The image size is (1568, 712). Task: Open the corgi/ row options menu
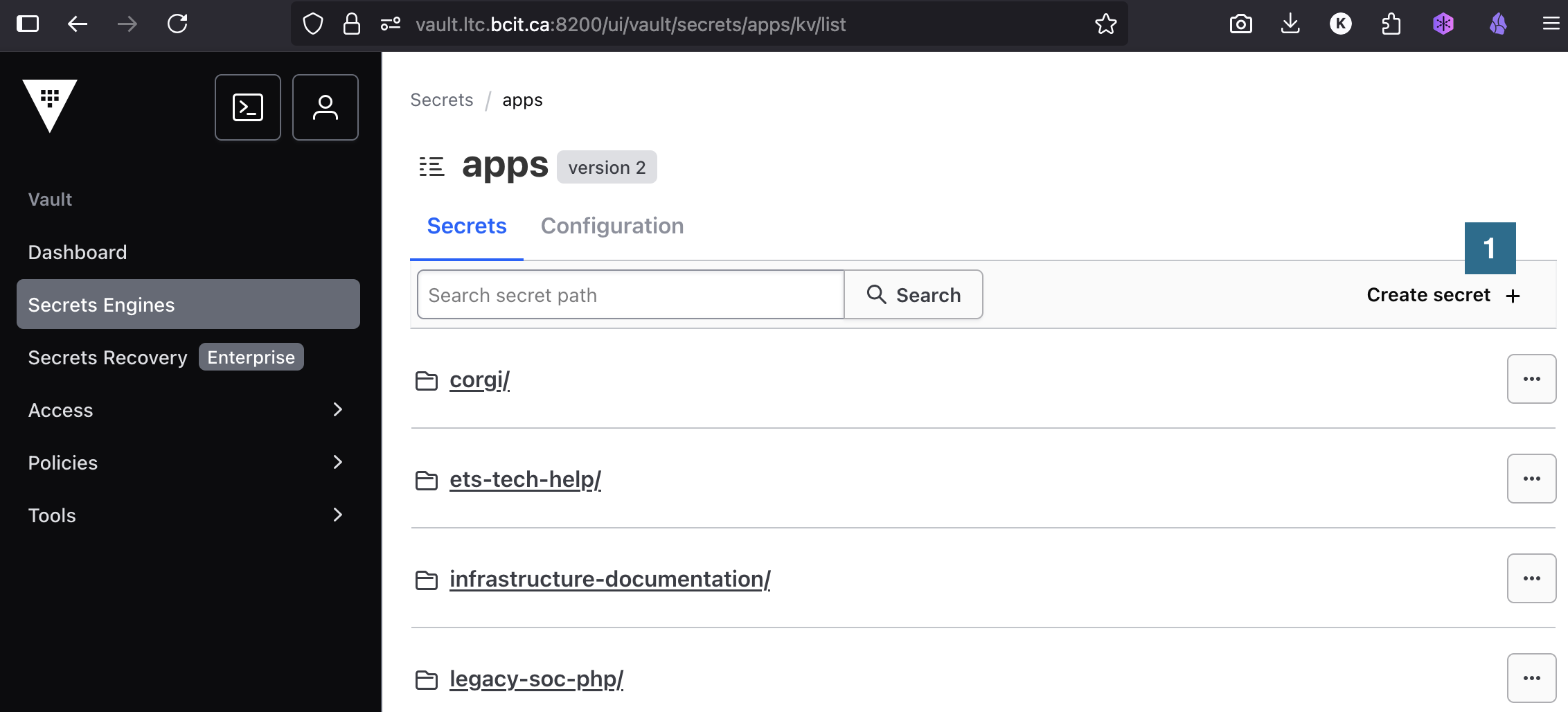[1531, 379]
